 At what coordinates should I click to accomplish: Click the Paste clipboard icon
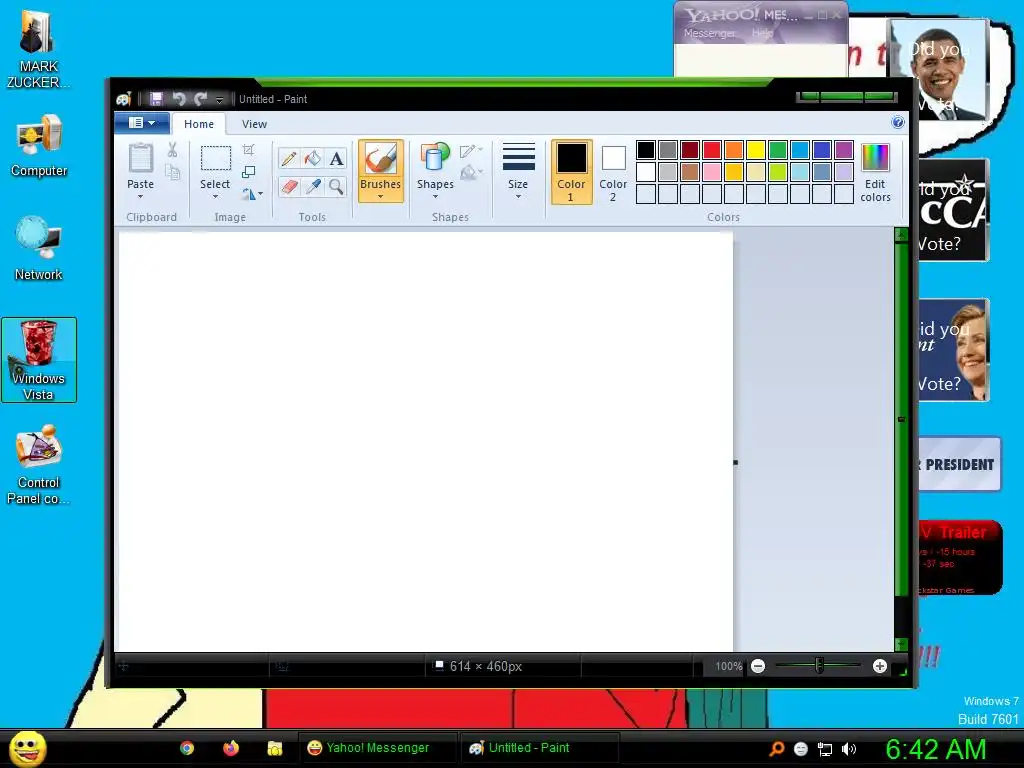tap(140, 158)
